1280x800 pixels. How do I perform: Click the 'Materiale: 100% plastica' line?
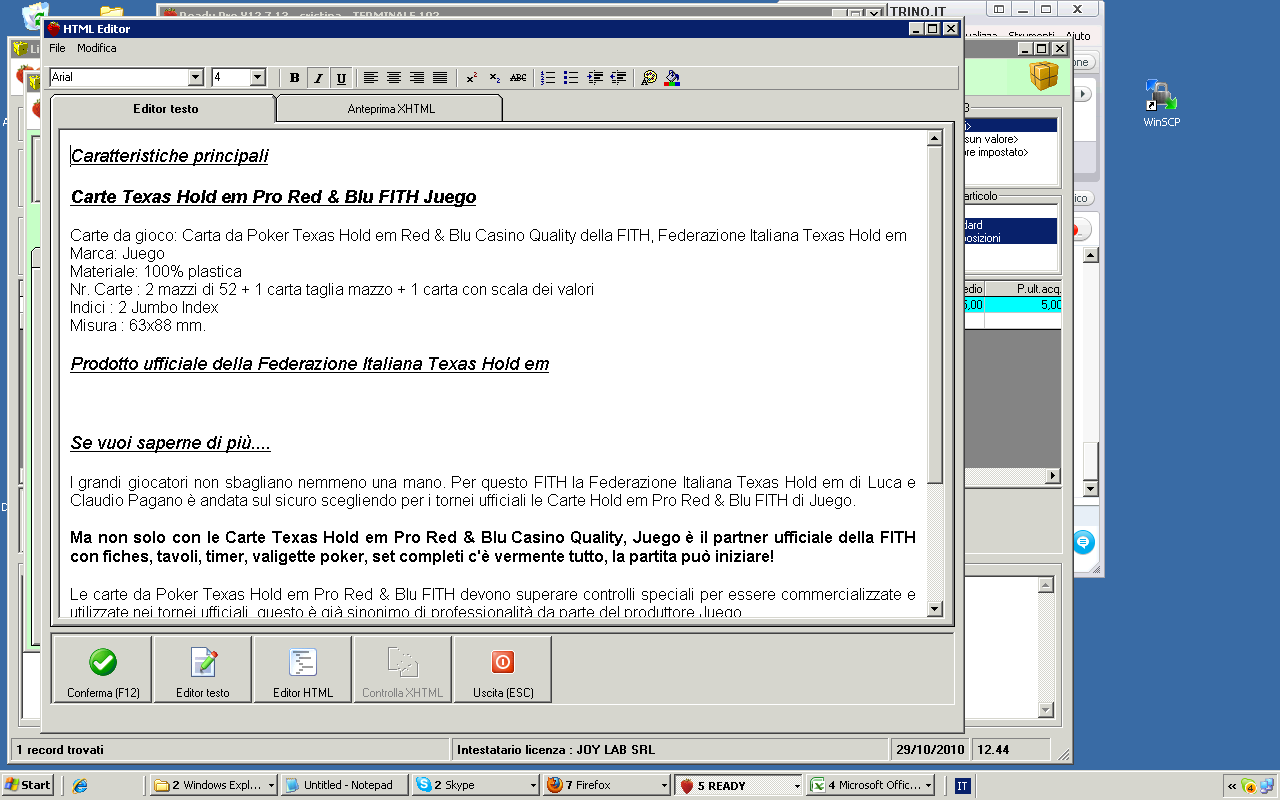156,272
